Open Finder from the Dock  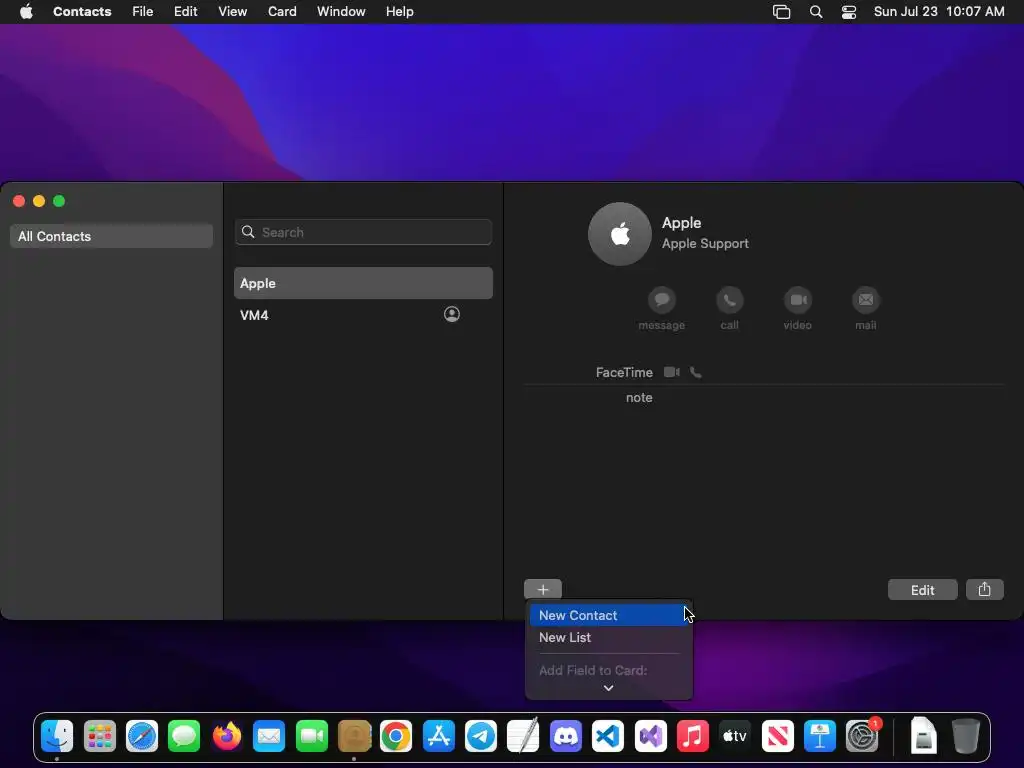point(57,736)
